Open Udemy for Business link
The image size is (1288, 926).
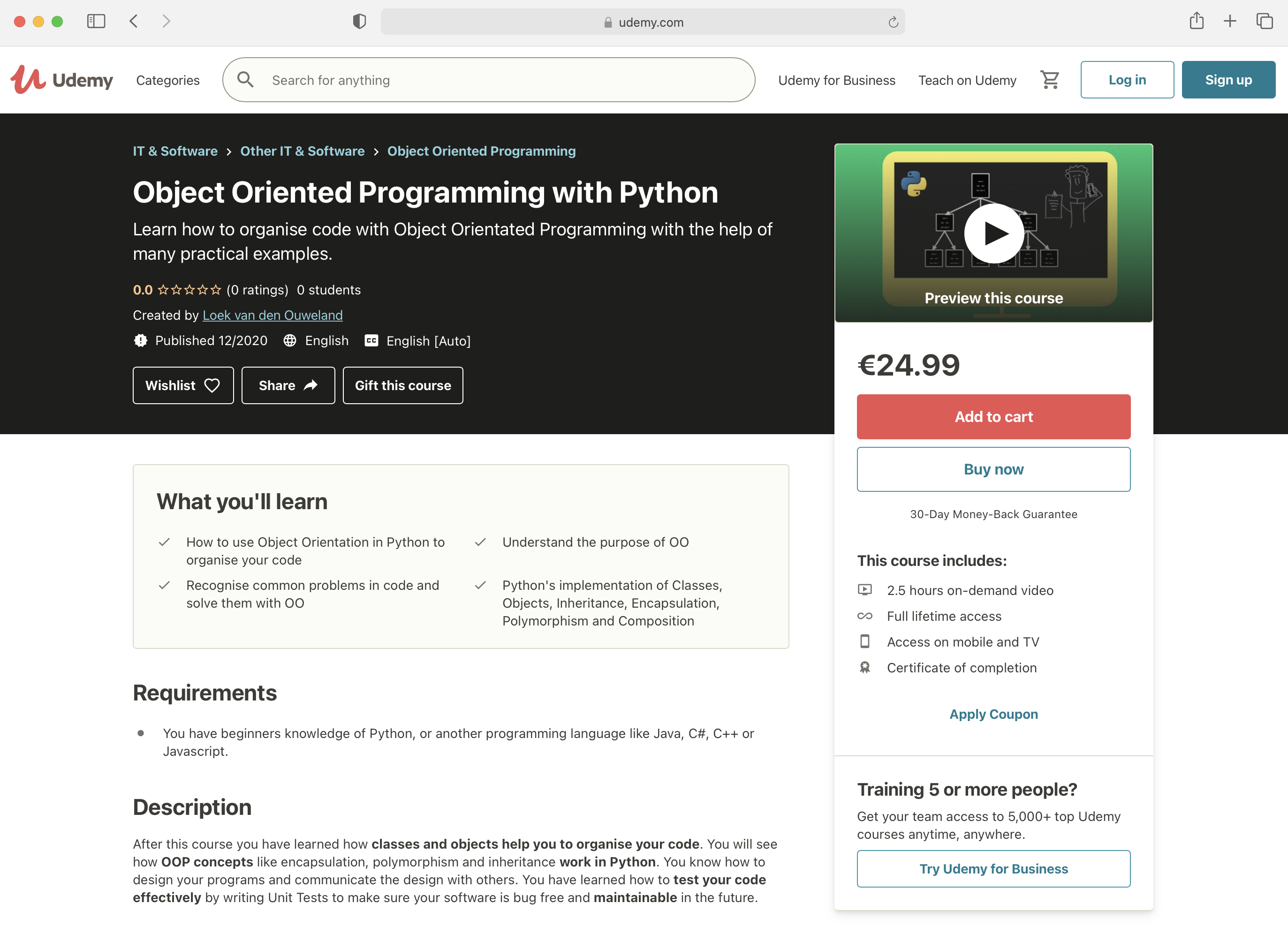tap(836, 80)
